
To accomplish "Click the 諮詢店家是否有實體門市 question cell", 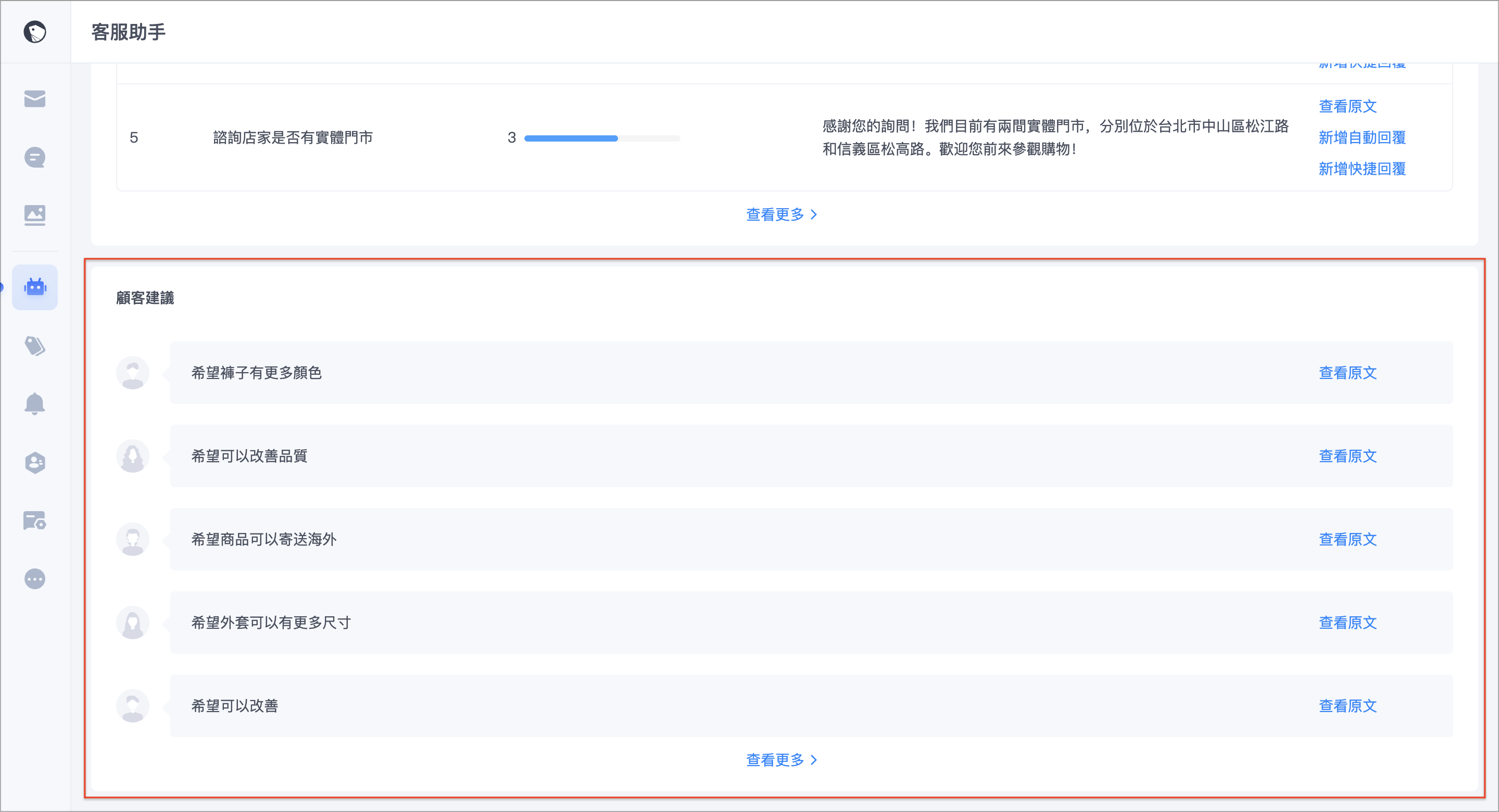I will click(x=293, y=138).
